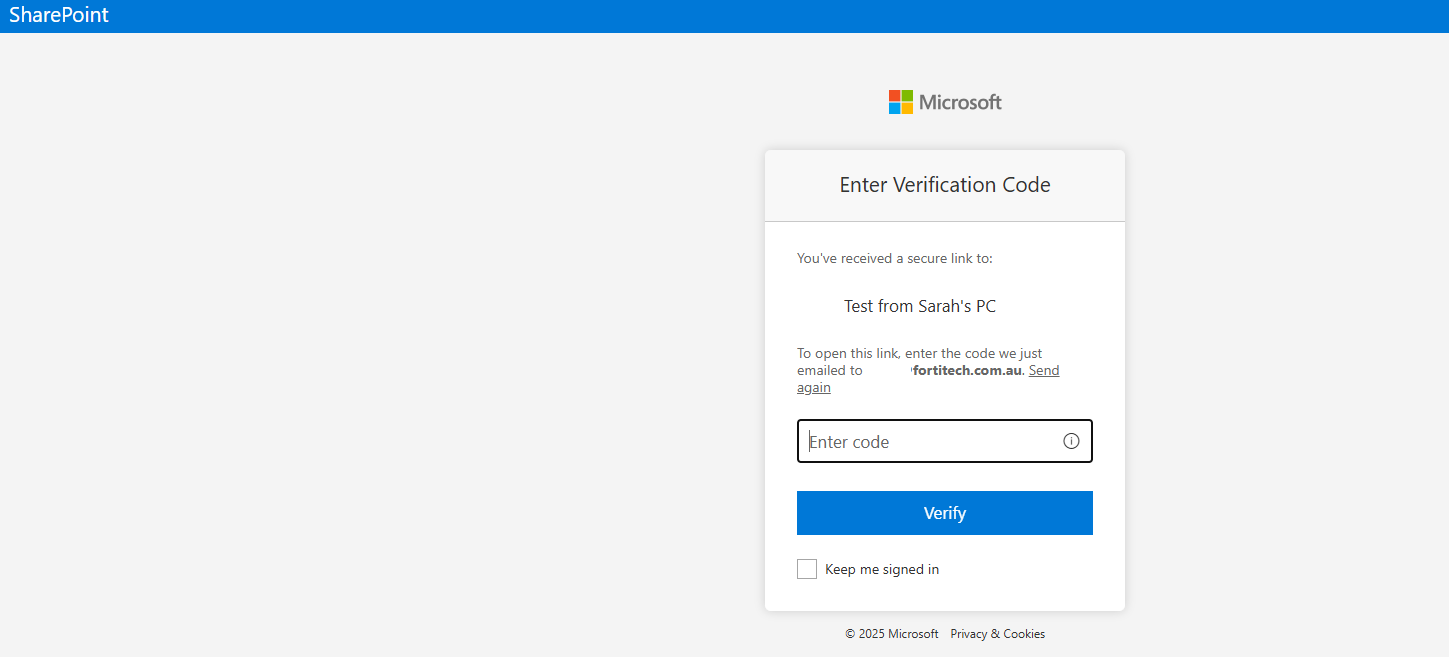Click the Verify button
Screen dimensions: 1449x657
coord(945,513)
